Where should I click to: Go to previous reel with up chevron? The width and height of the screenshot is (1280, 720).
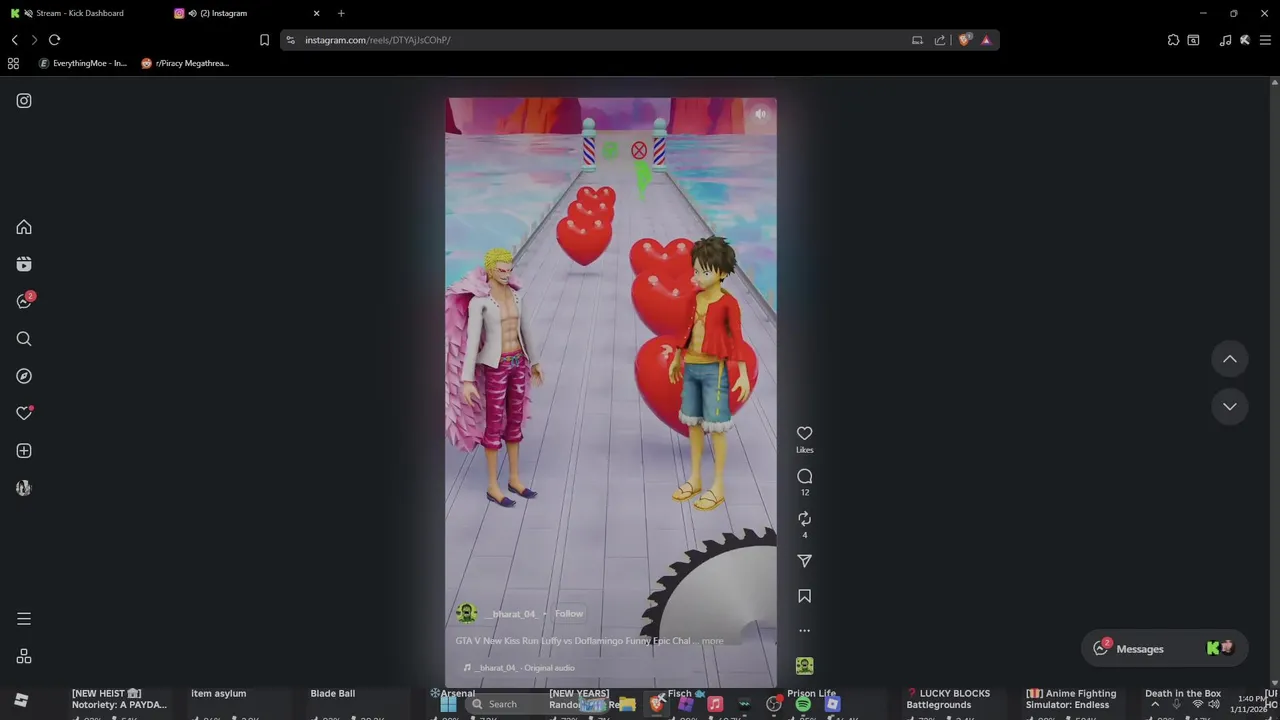(1230, 359)
